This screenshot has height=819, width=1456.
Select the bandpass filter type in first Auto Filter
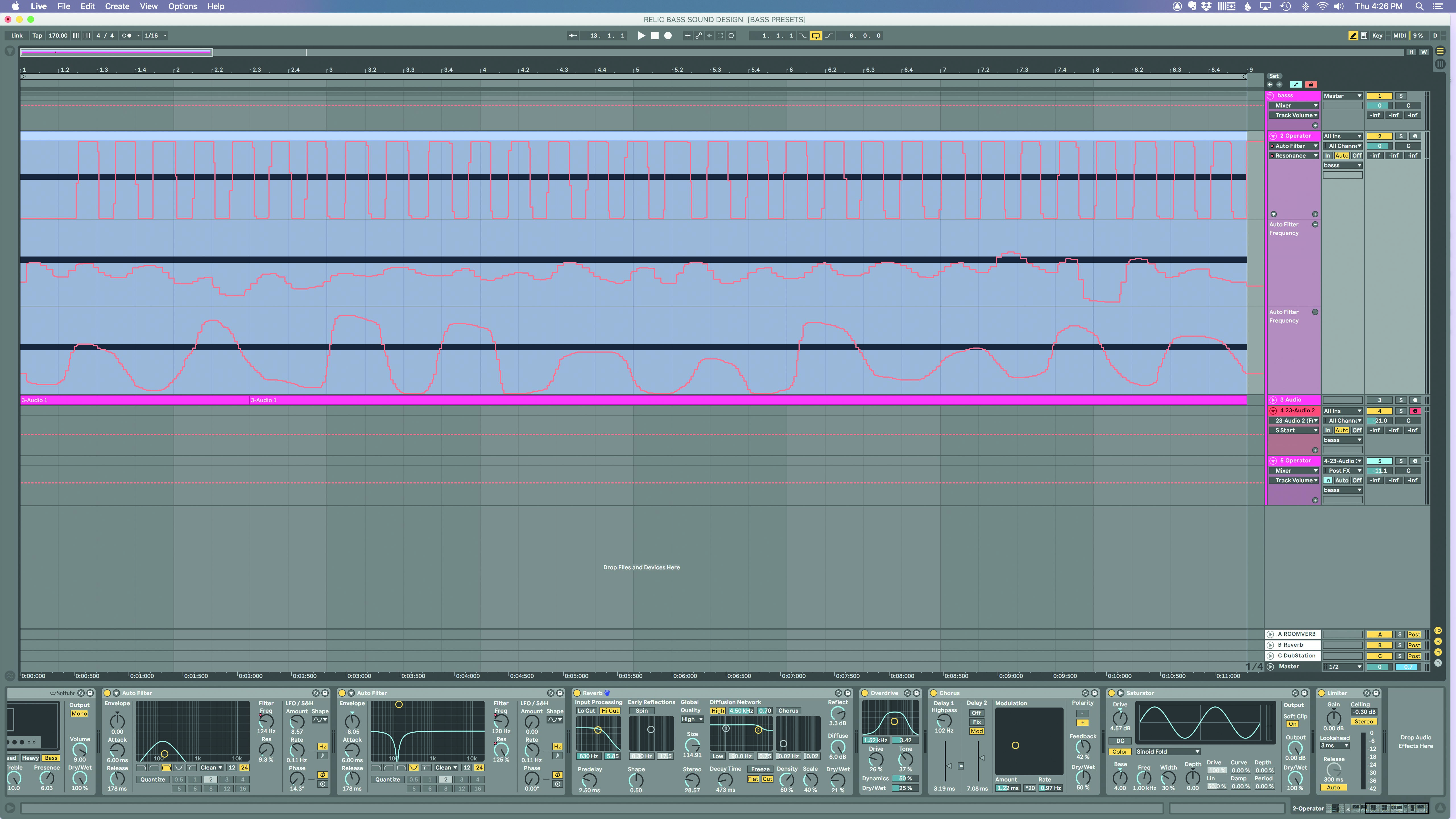[x=166, y=768]
